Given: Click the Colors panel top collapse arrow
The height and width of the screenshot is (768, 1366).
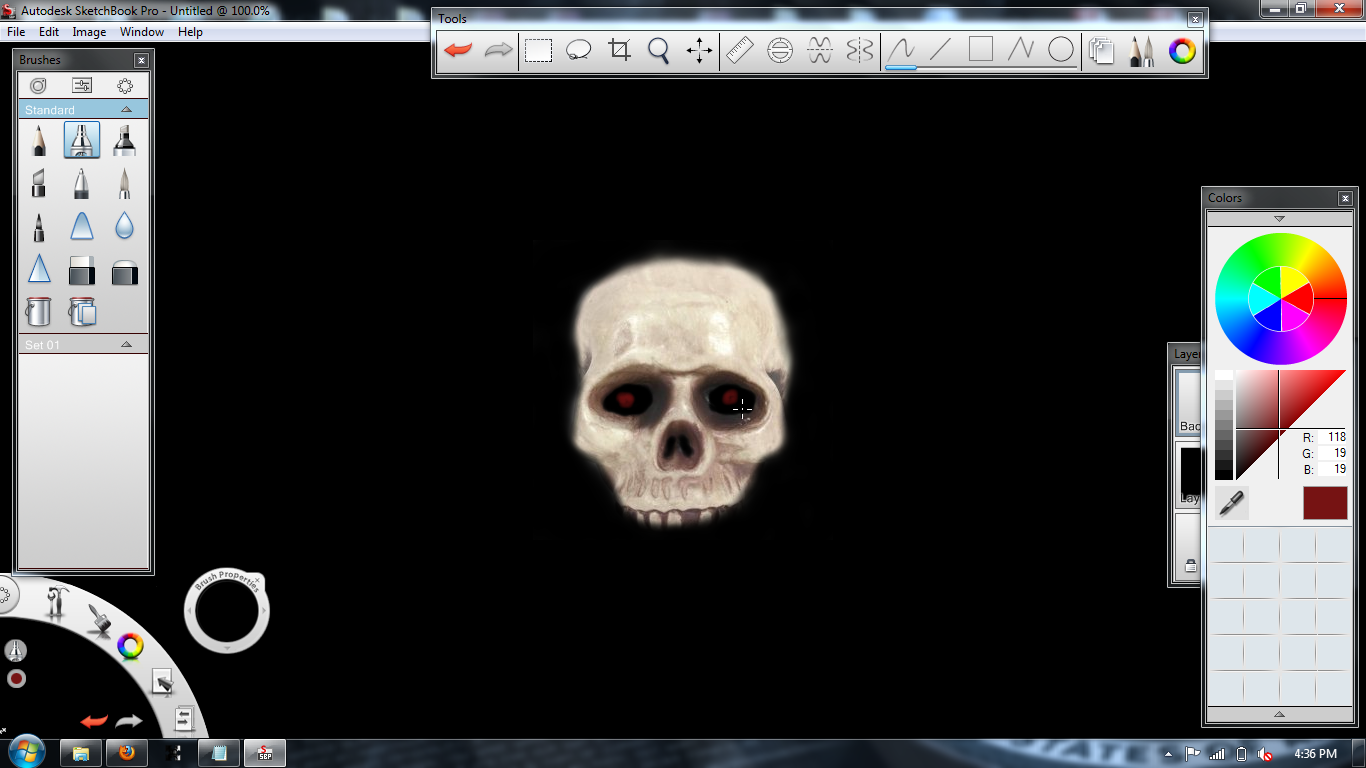Looking at the screenshot, I should pos(1279,218).
